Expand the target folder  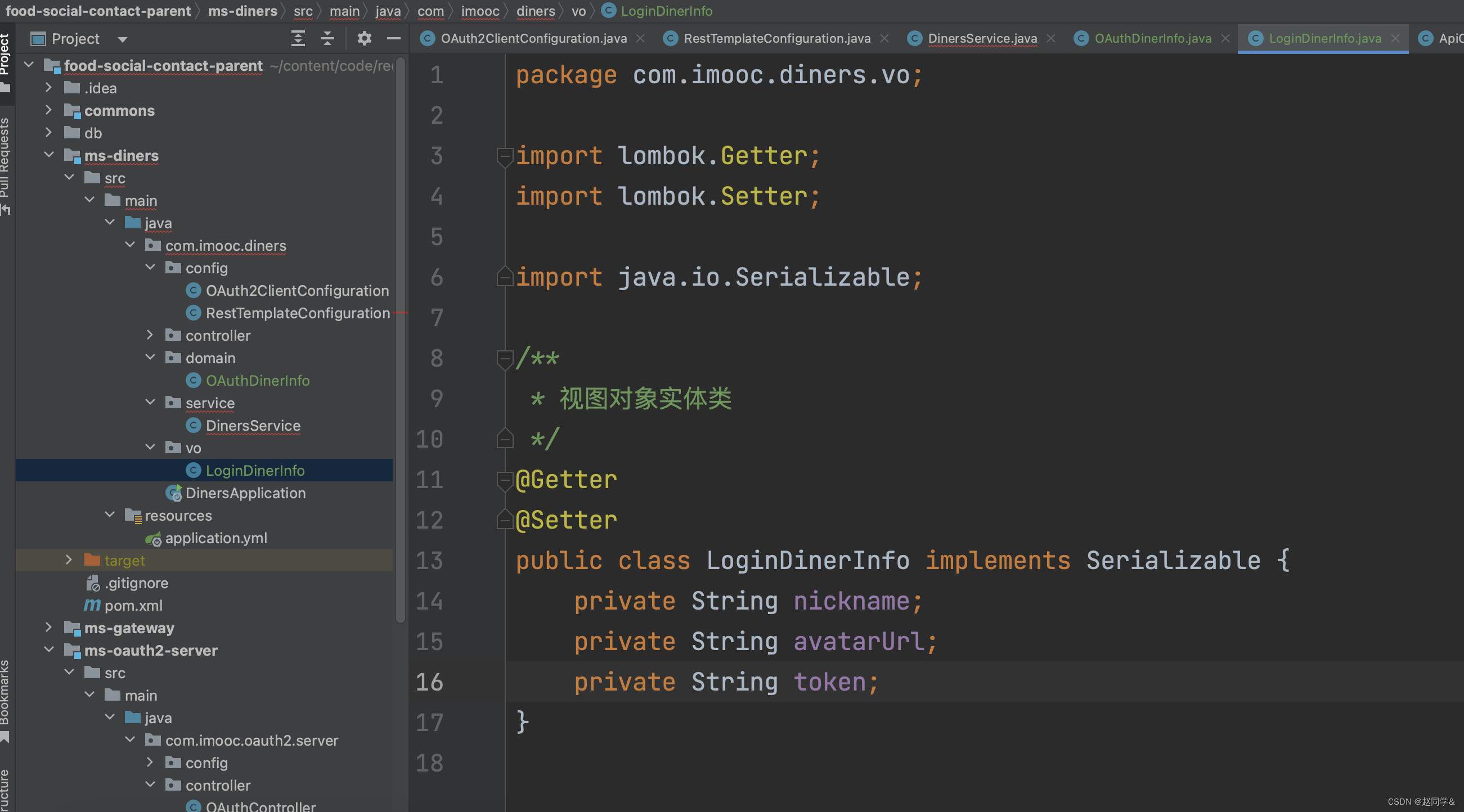pyautogui.click(x=69, y=560)
